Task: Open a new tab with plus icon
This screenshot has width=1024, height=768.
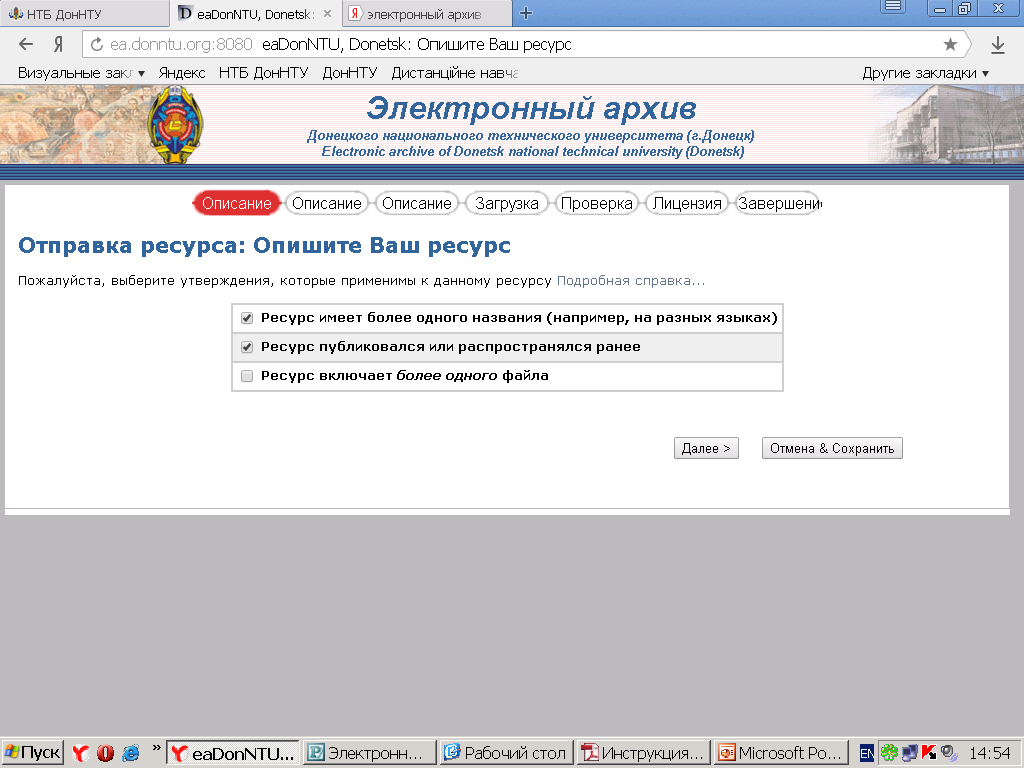Action: coord(526,13)
